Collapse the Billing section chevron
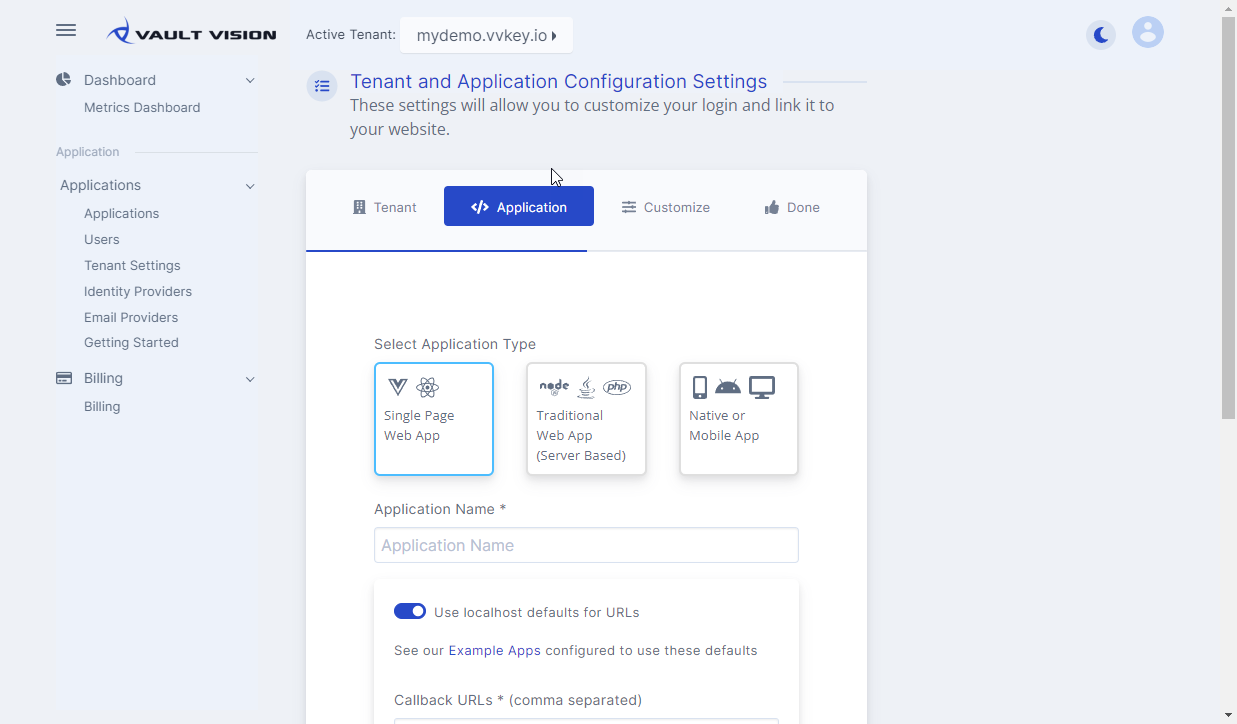 tap(250, 379)
